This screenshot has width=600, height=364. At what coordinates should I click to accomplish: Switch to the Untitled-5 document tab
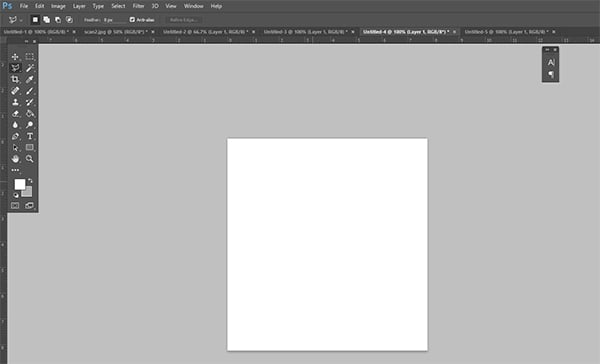click(506, 32)
